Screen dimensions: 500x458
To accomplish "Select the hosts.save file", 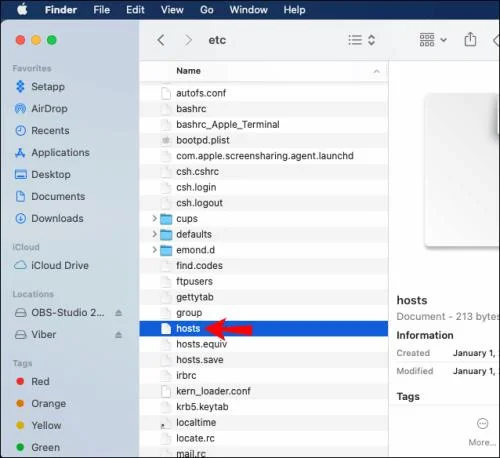I will point(263,360).
